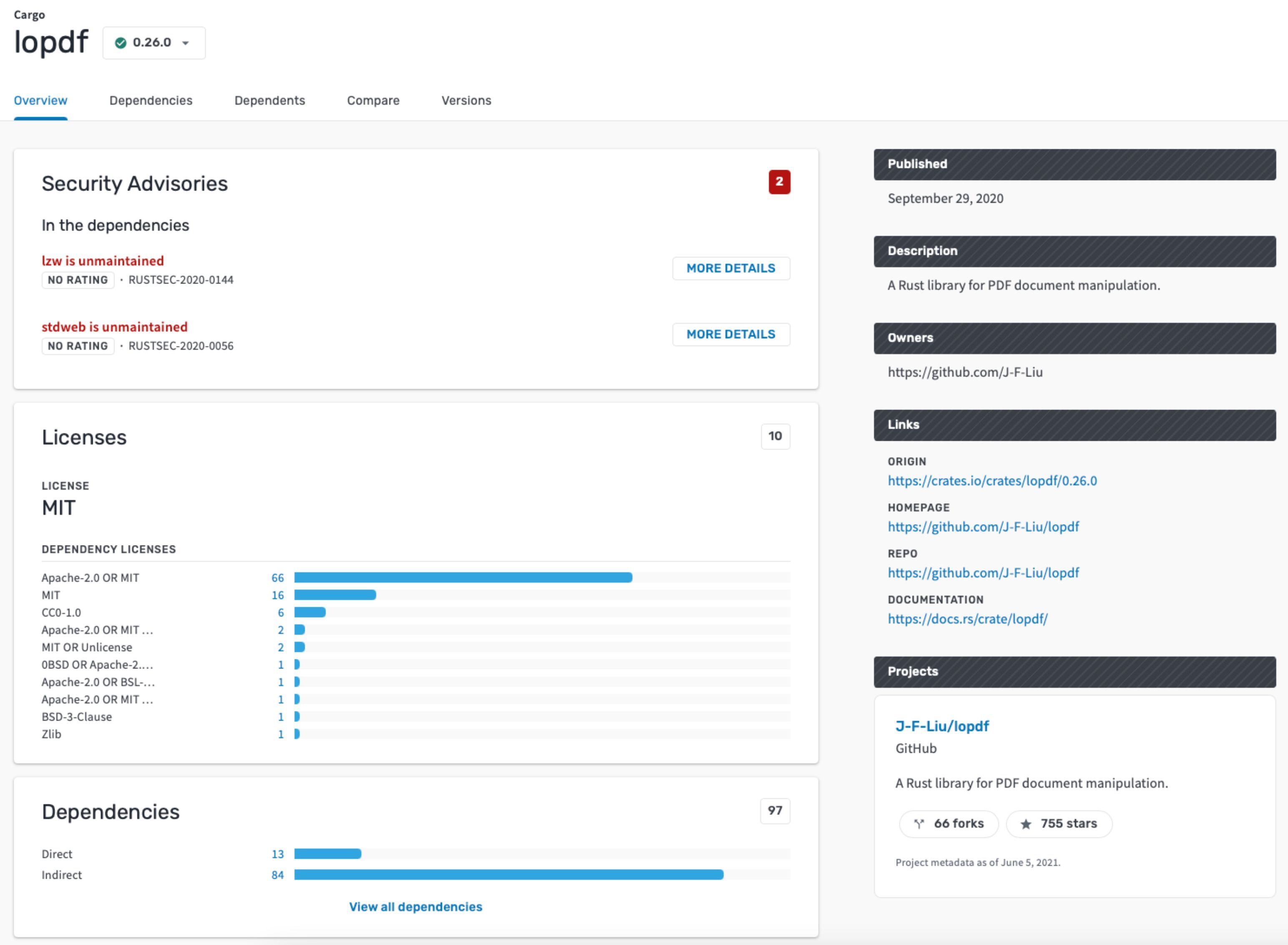Go to the Compare tab

pos(374,101)
